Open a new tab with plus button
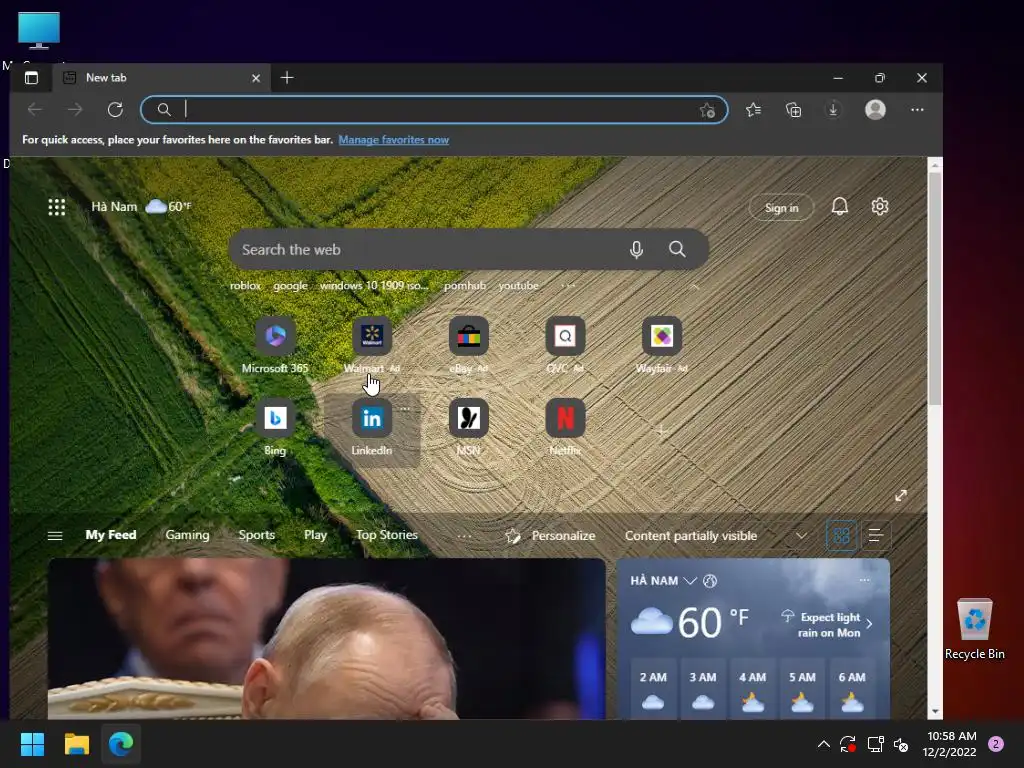The height and width of the screenshot is (768, 1024). click(x=287, y=78)
